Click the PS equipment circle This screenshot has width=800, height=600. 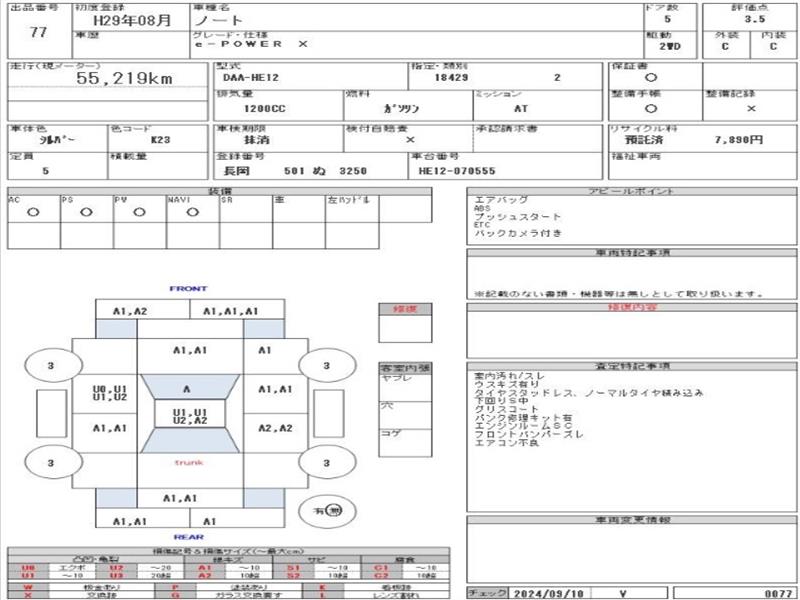click(x=86, y=212)
